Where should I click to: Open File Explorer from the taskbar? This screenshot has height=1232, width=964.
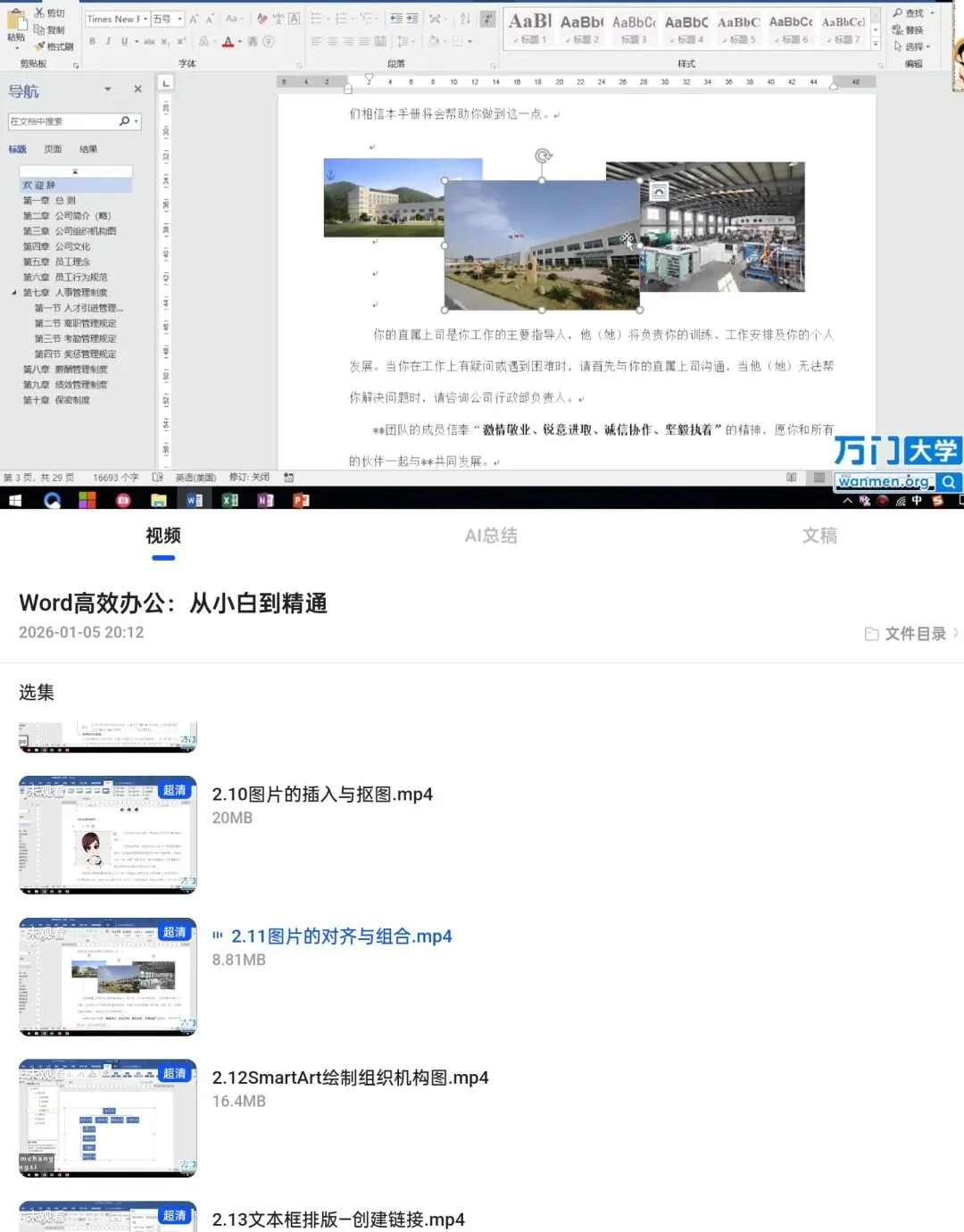click(158, 501)
